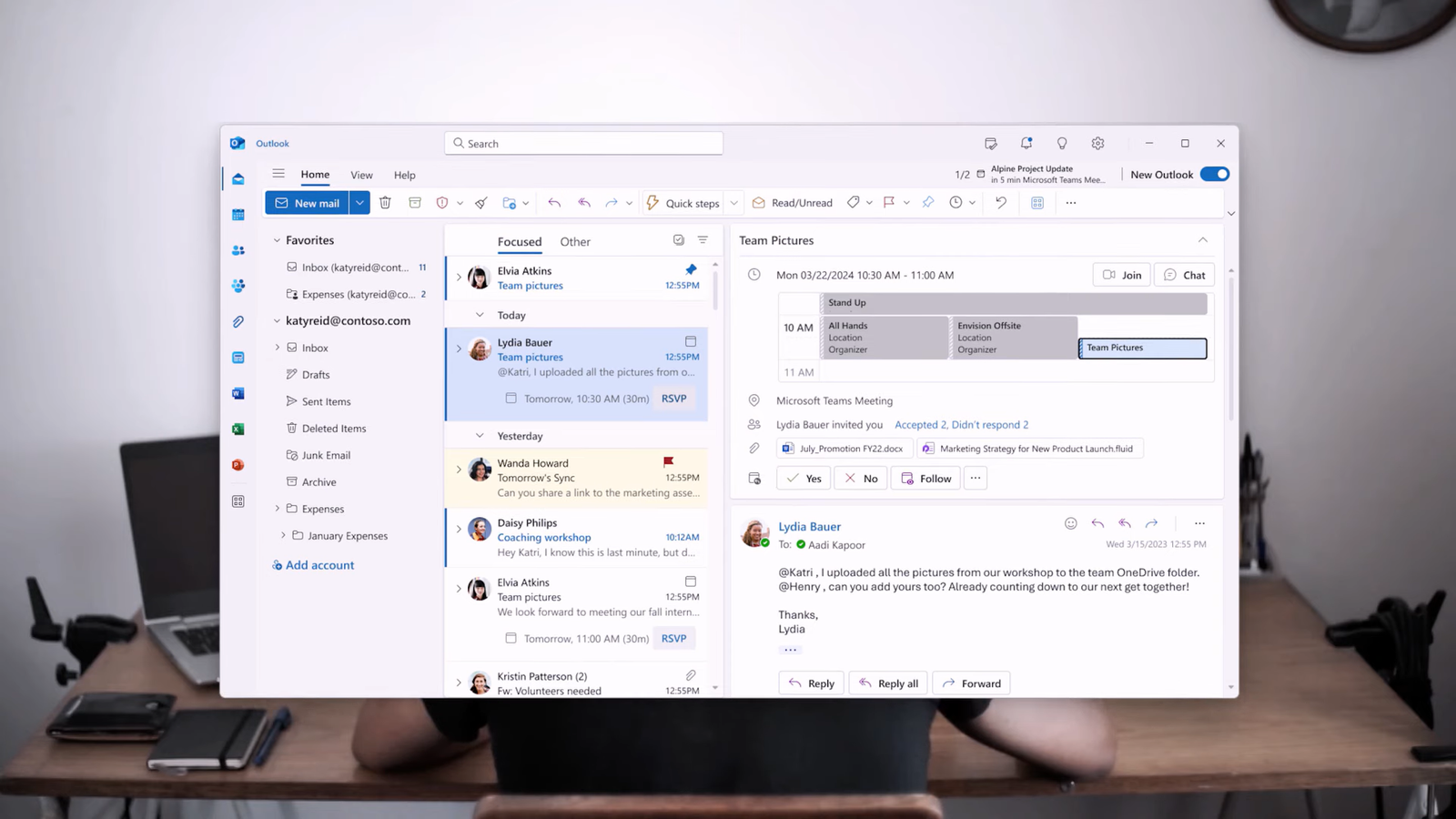The height and width of the screenshot is (819, 1456).
Task: Expand the Expenses folder
Action: (x=278, y=509)
